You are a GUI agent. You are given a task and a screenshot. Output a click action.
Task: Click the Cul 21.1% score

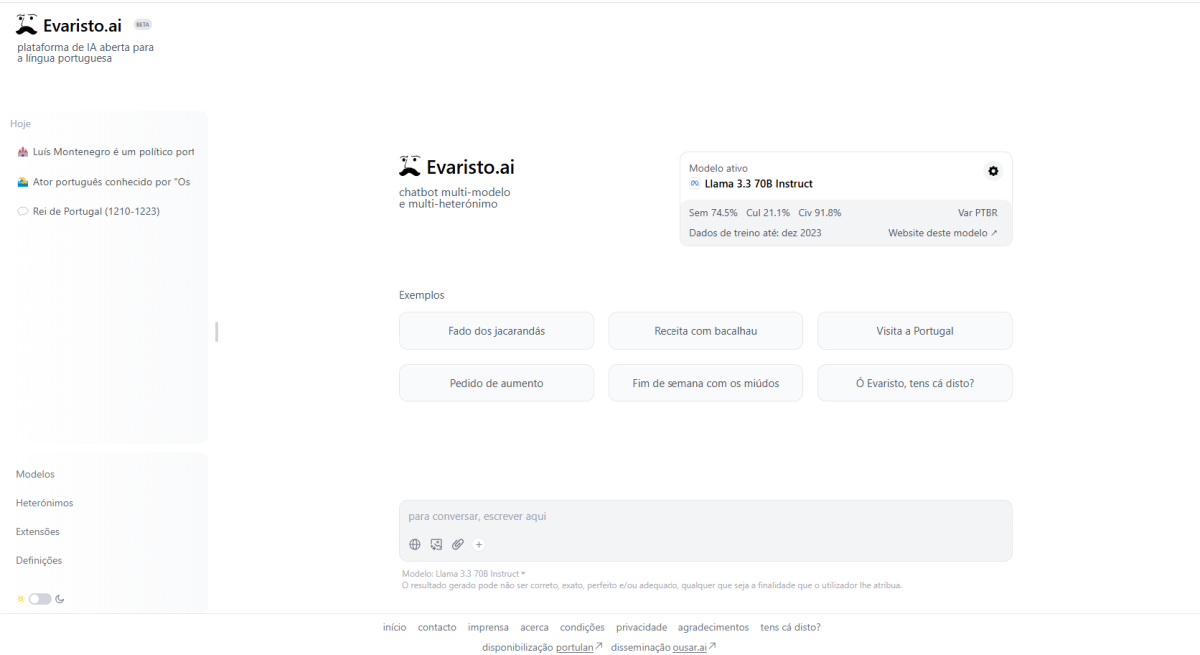(x=768, y=213)
